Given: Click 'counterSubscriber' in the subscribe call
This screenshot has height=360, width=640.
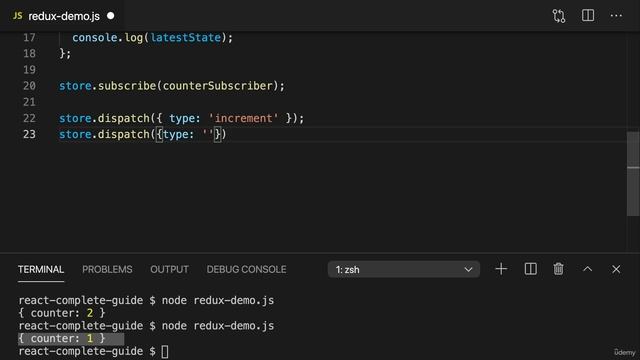Looking at the screenshot, I should tap(218, 86).
